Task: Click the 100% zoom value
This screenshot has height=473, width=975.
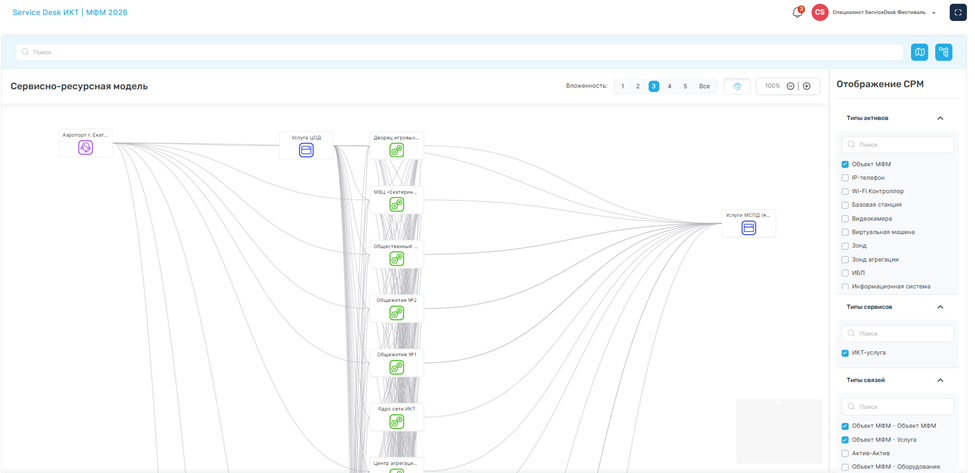Action: click(772, 86)
